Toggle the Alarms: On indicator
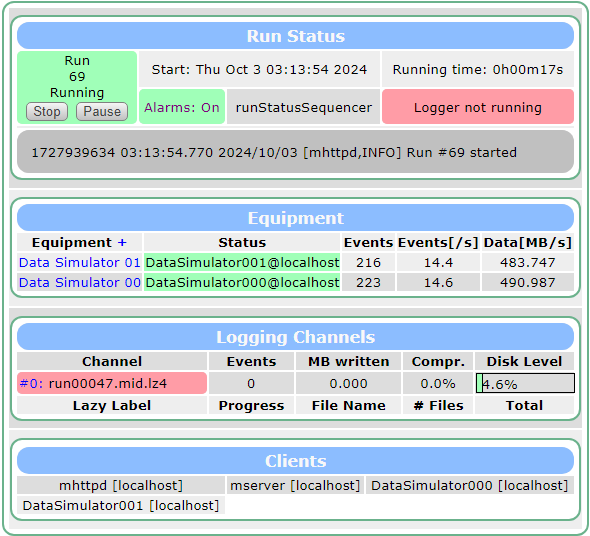 [182, 107]
